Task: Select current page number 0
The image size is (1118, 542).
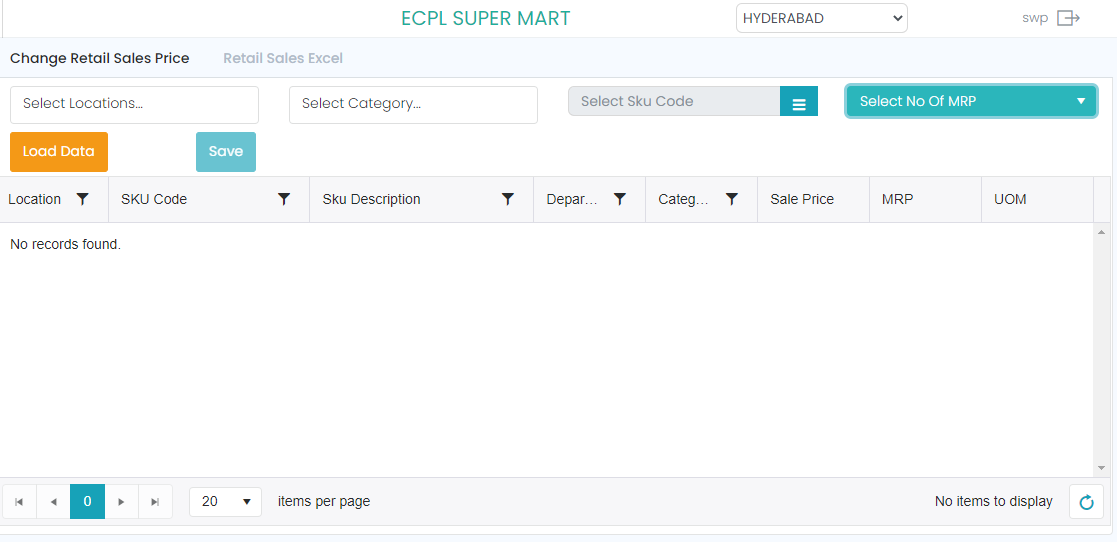Action: click(x=88, y=502)
